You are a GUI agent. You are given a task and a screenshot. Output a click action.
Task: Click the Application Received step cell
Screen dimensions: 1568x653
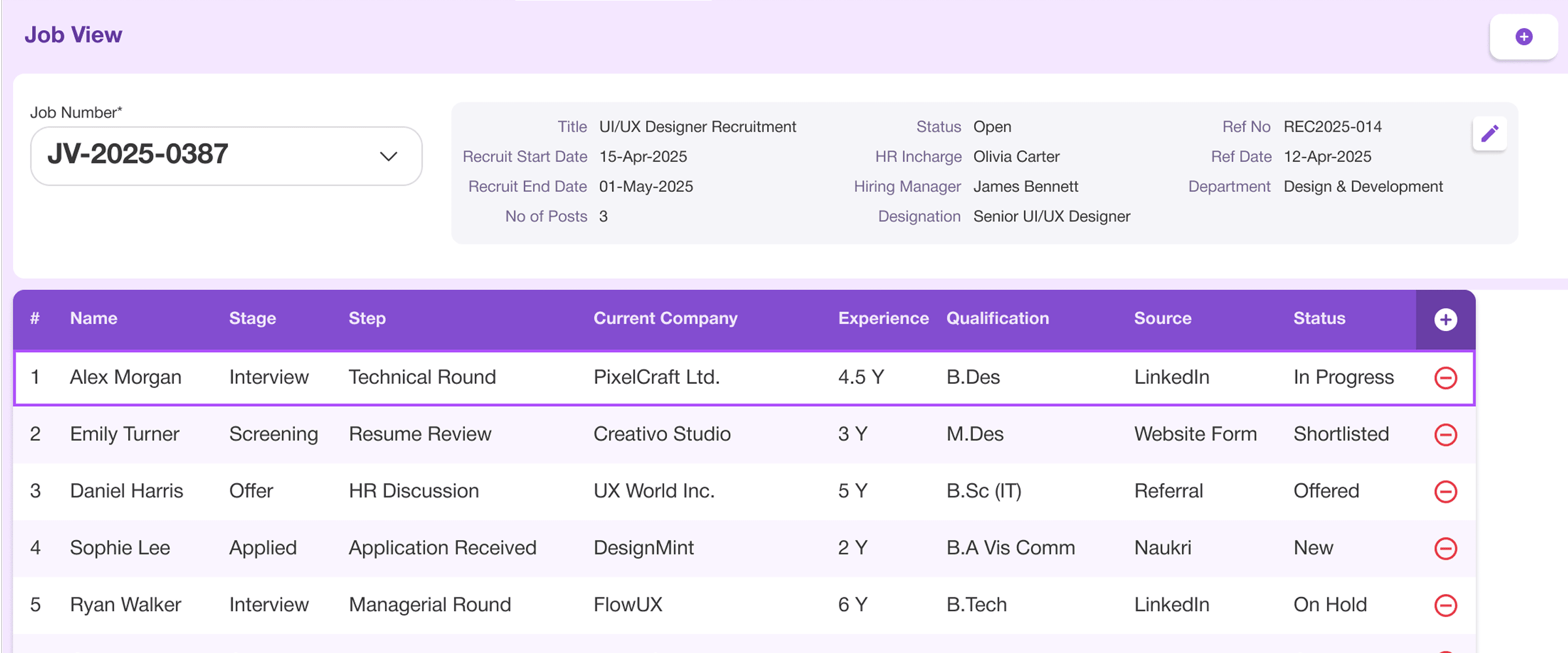tap(442, 547)
